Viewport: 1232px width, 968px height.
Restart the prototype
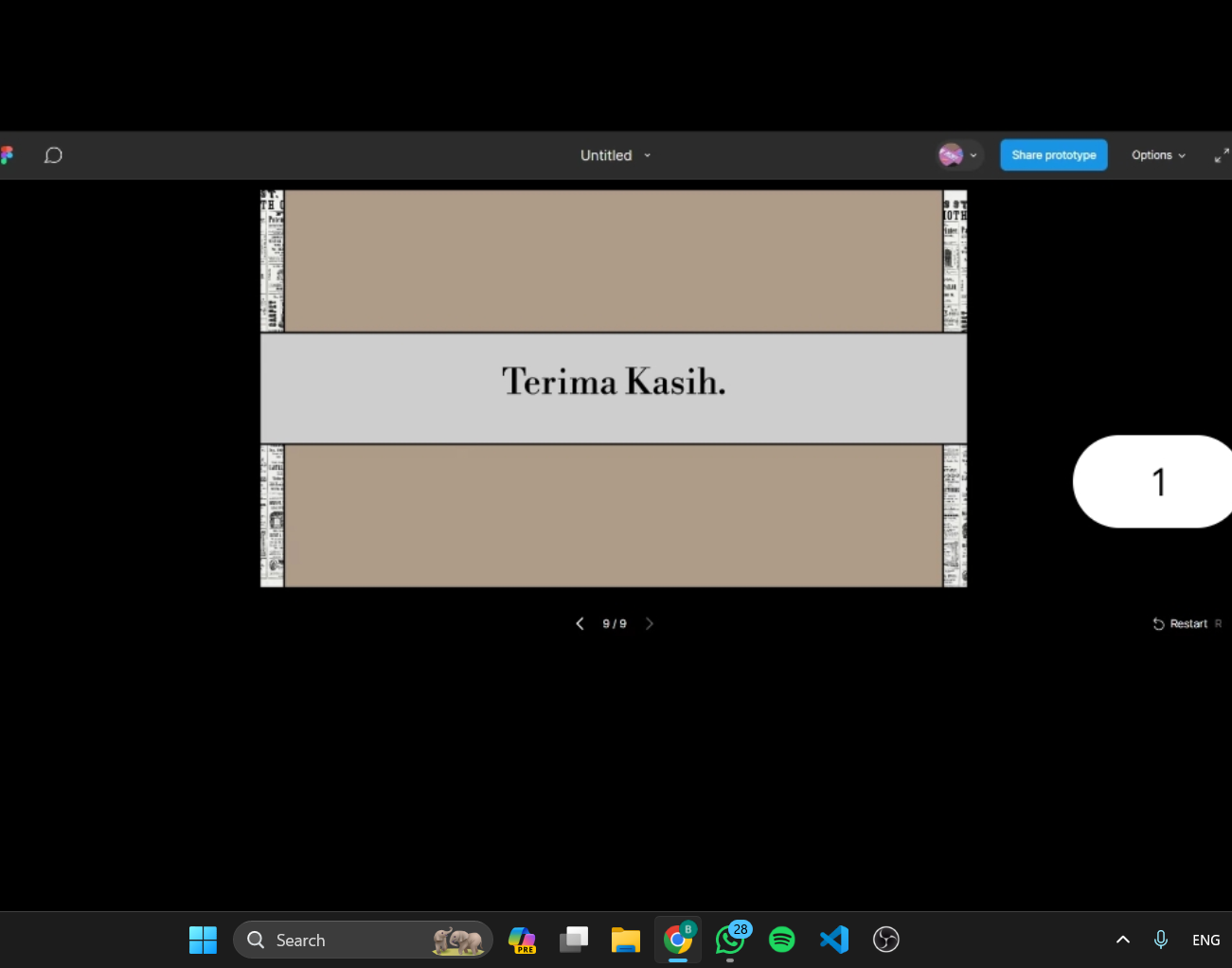[x=1180, y=623]
